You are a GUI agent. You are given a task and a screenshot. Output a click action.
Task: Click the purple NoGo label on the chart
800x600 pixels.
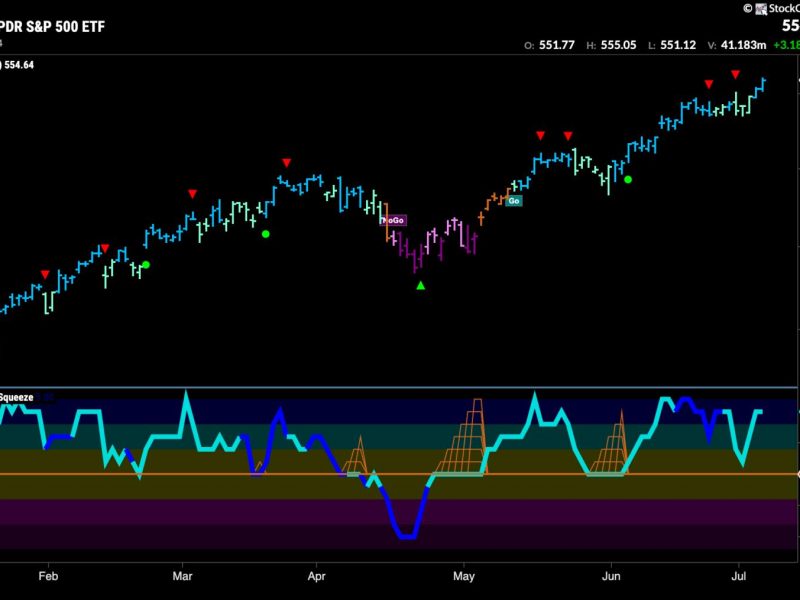point(393,220)
